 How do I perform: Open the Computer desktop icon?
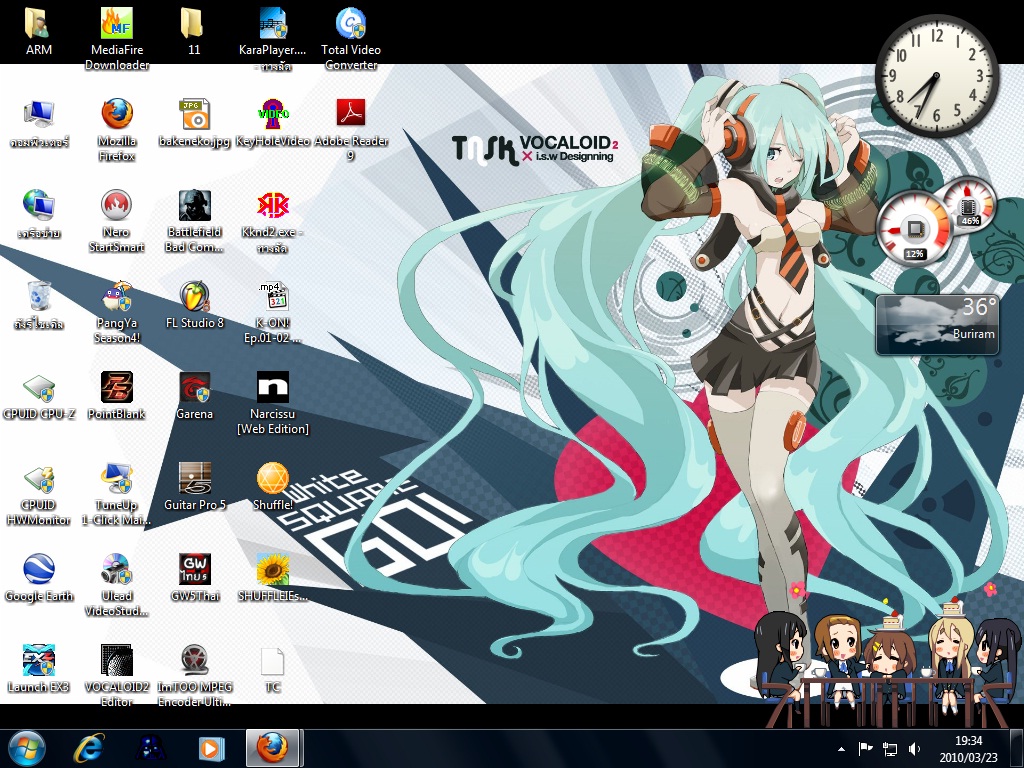point(39,123)
